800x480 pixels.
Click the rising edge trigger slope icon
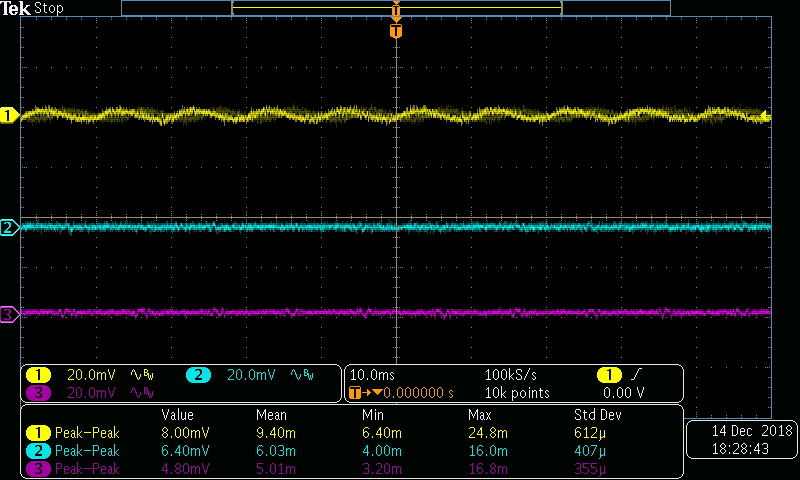coord(635,375)
